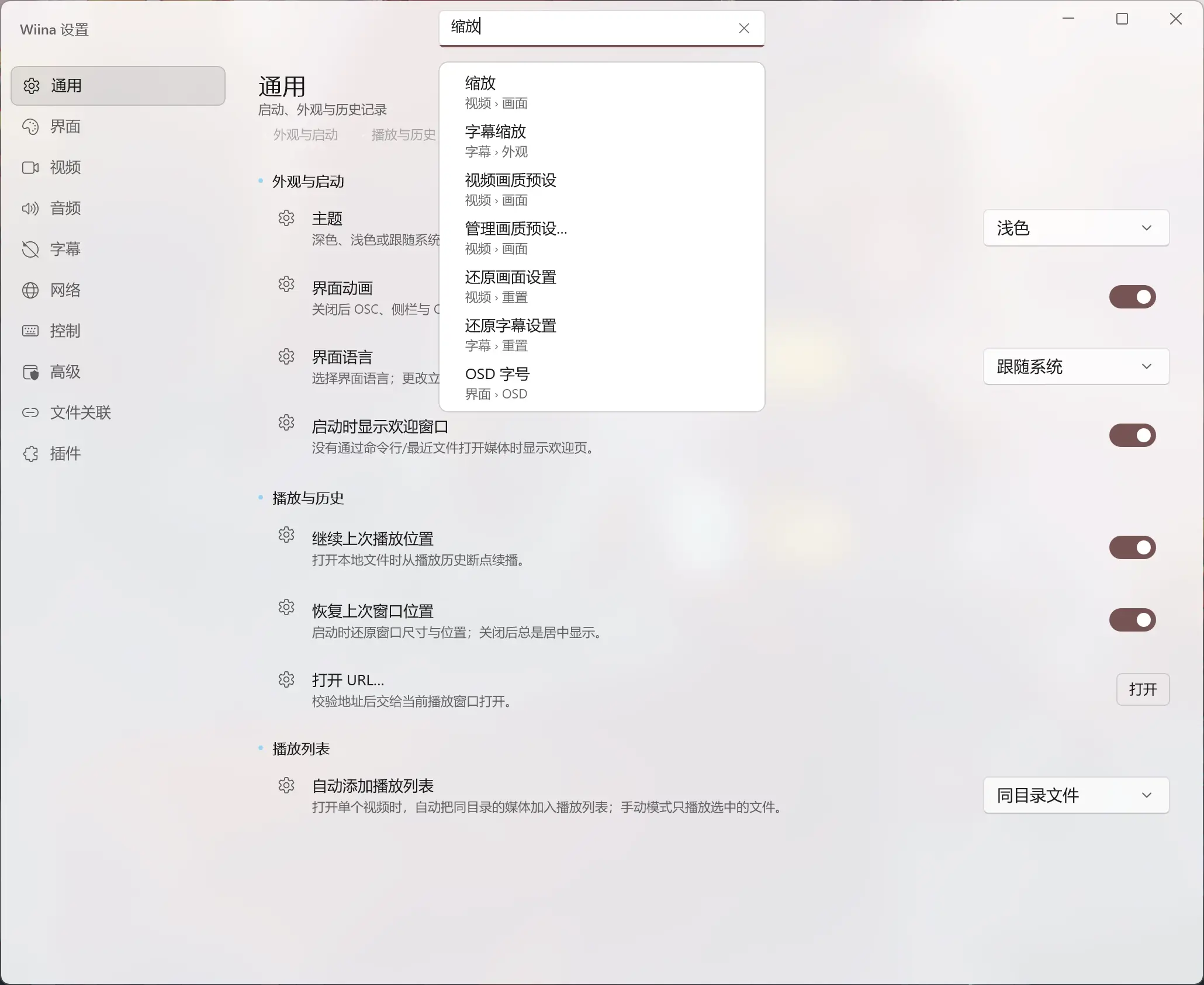Screen dimensions: 1204x985
Task: Pick the 还原字幕设置 search result
Action: pyautogui.click(x=602, y=335)
